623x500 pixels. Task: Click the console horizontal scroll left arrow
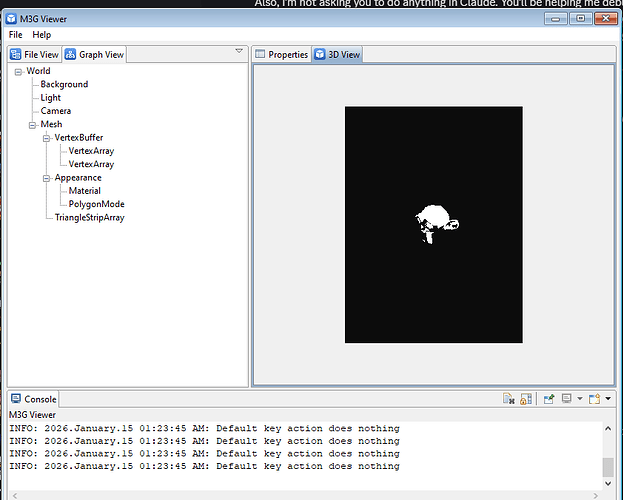coord(15,496)
